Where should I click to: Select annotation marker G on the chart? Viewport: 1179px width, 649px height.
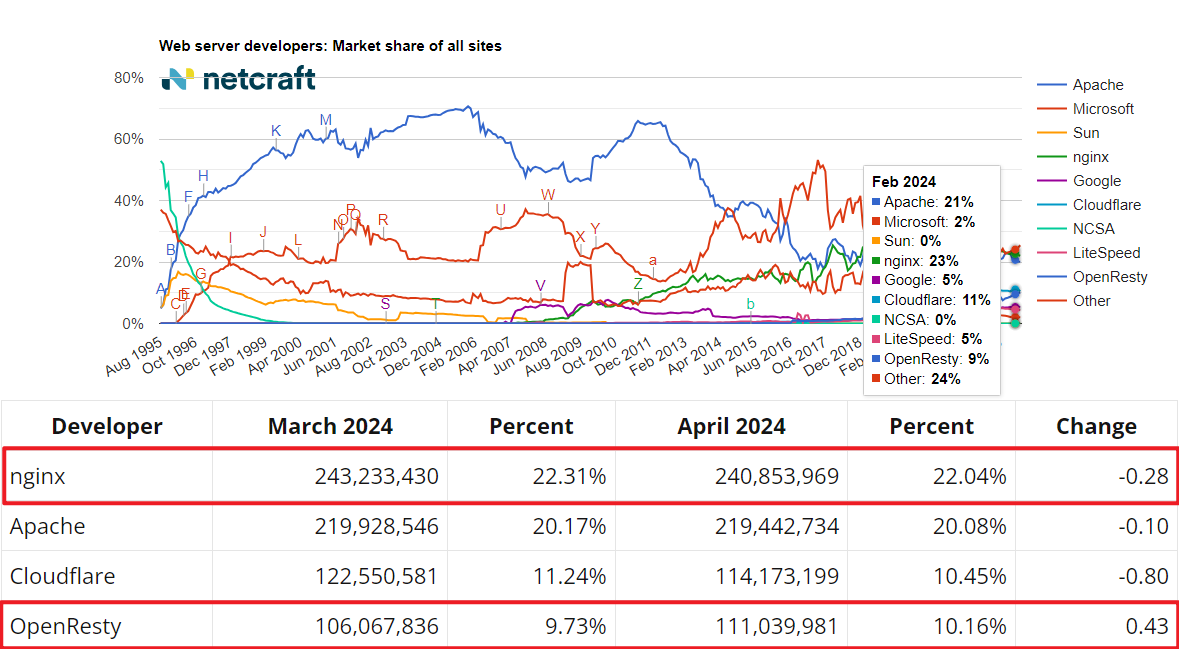pos(201,274)
